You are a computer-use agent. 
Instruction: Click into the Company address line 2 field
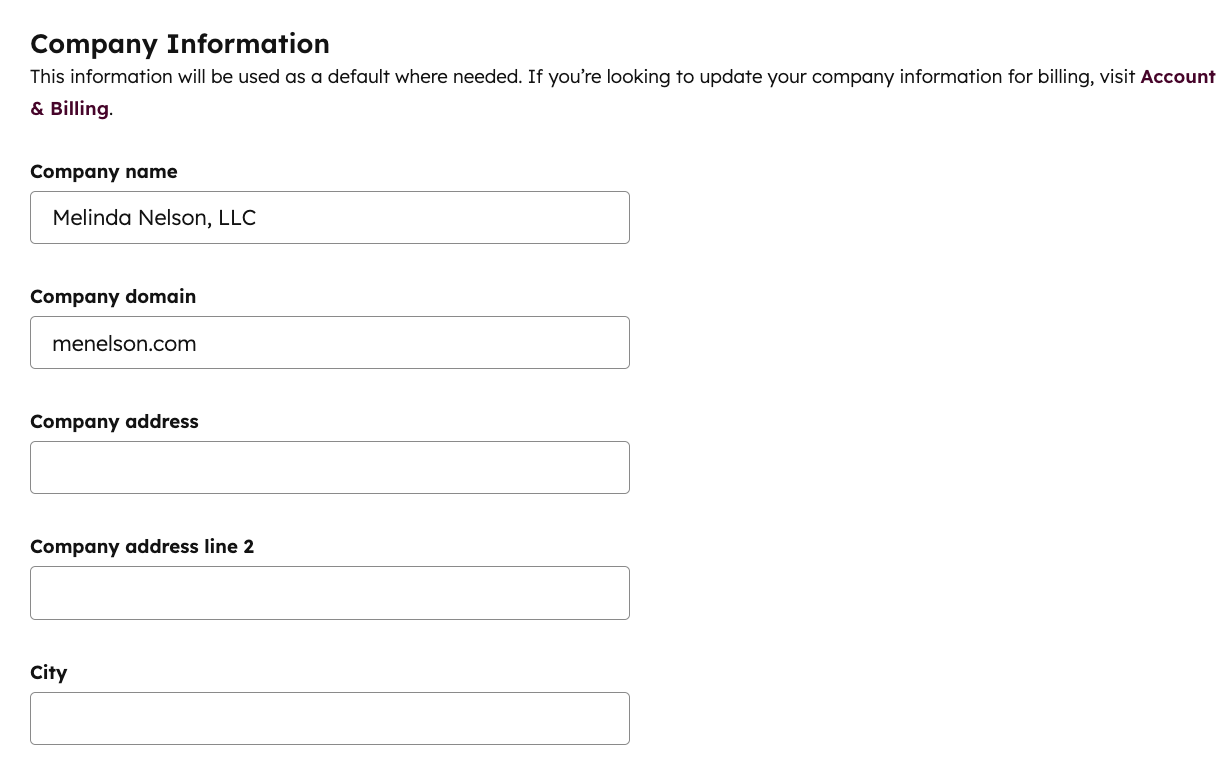click(x=330, y=592)
